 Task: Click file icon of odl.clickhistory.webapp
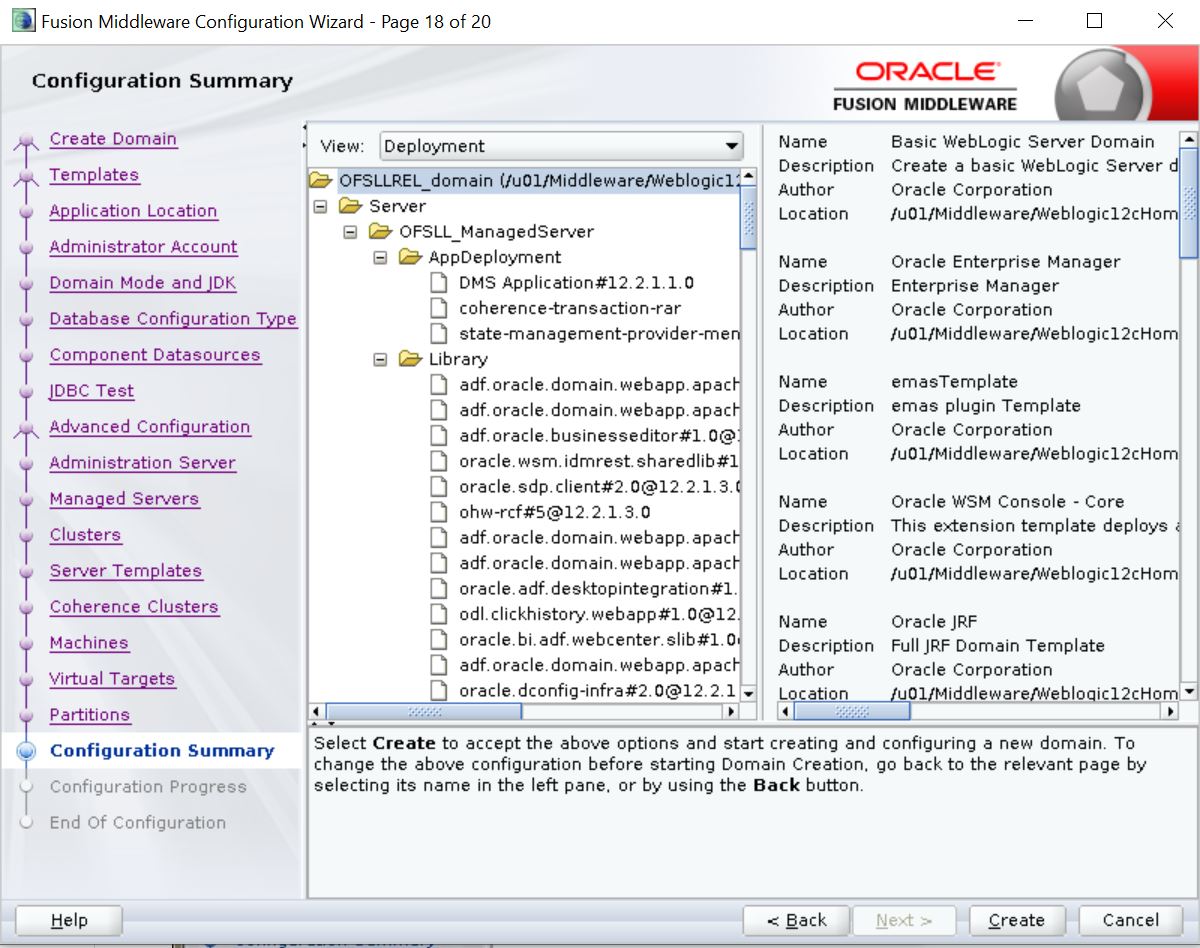click(x=438, y=614)
